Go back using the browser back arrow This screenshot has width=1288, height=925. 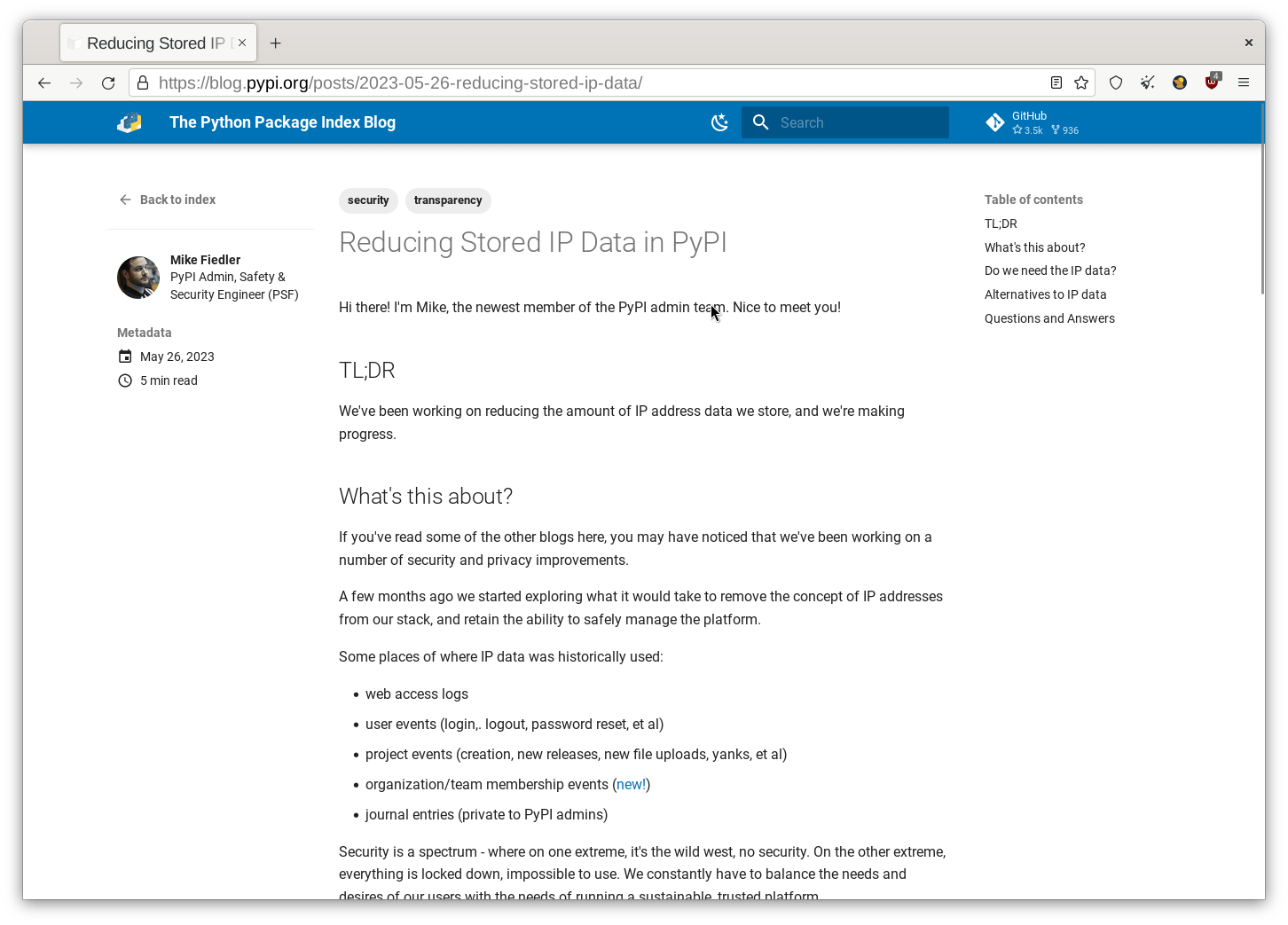pyautogui.click(x=44, y=82)
